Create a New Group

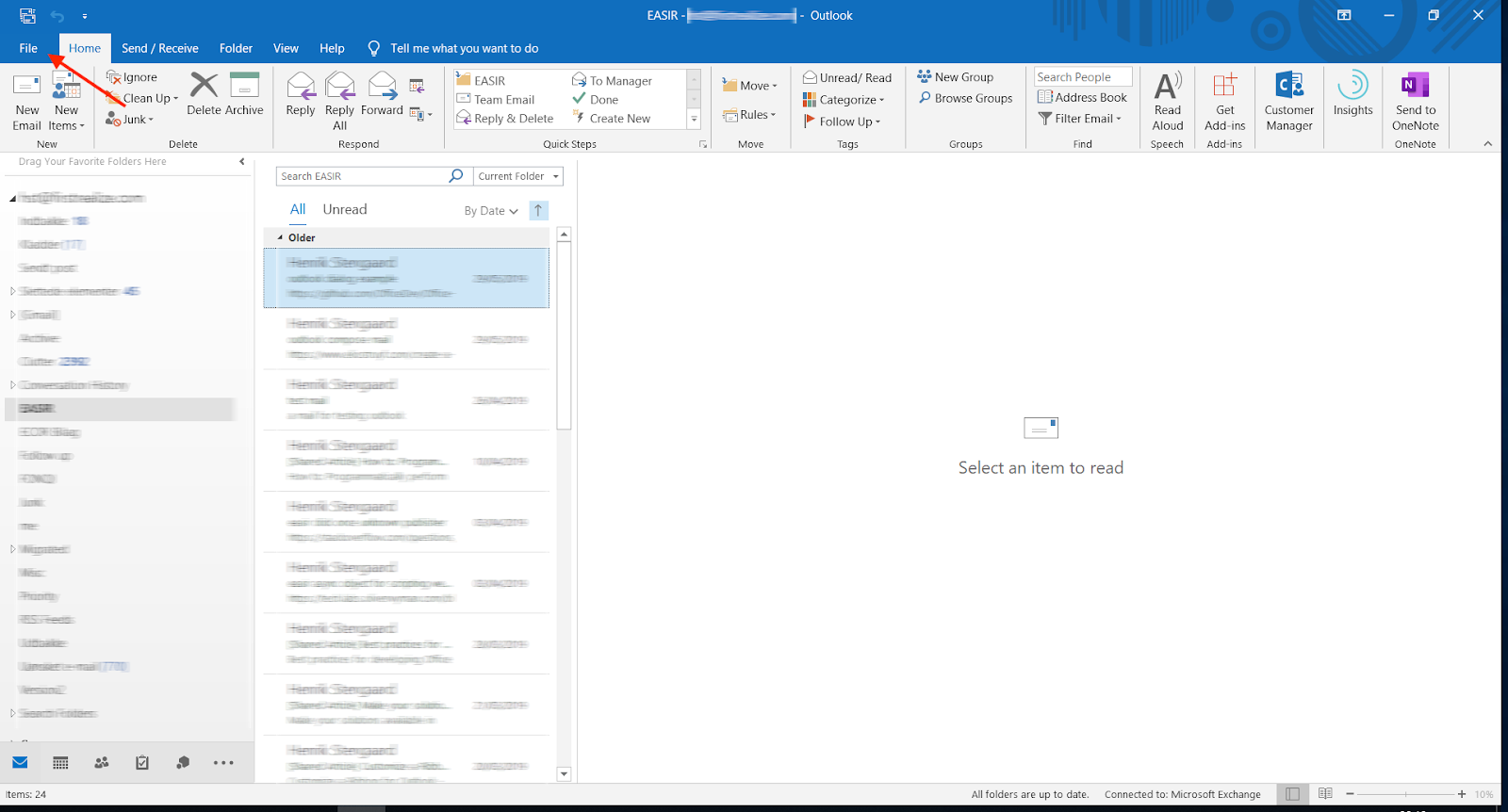pos(955,77)
